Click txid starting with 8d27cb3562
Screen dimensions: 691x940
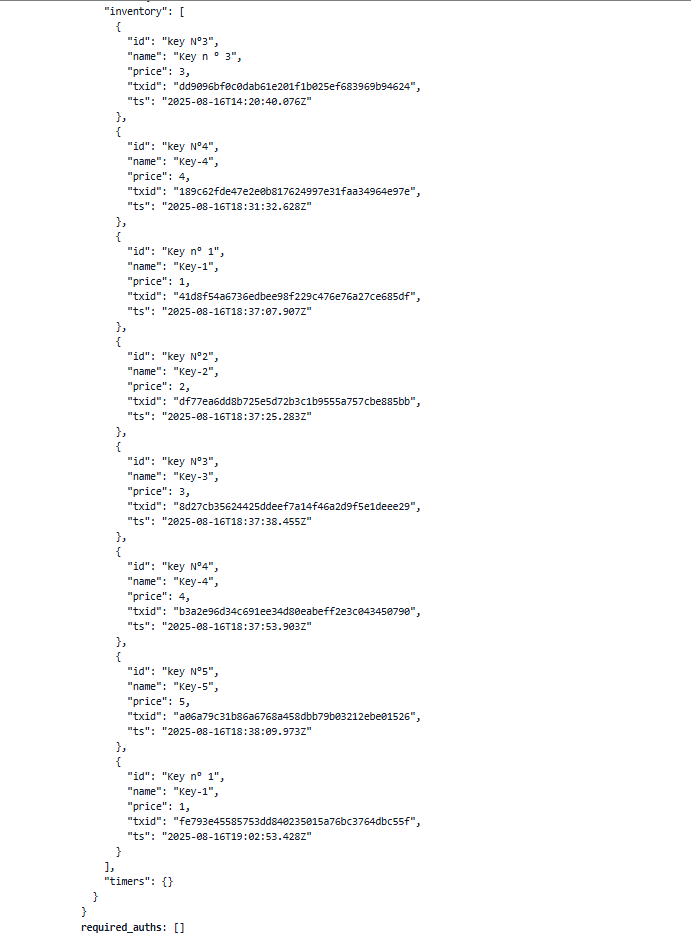pos(294,506)
